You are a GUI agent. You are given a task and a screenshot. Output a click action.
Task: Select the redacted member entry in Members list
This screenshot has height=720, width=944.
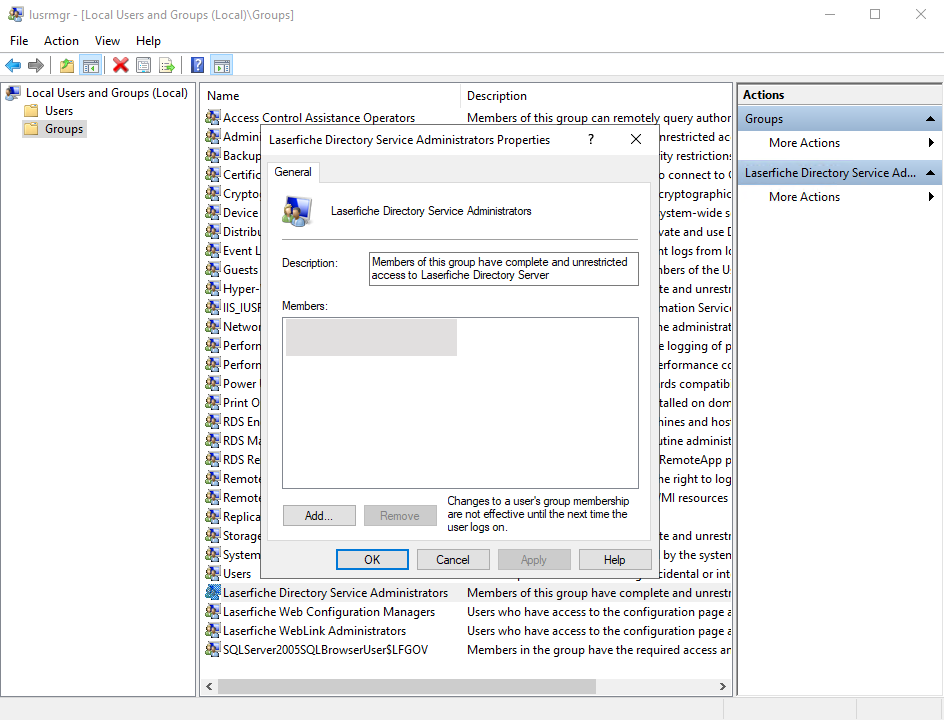(371, 338)
